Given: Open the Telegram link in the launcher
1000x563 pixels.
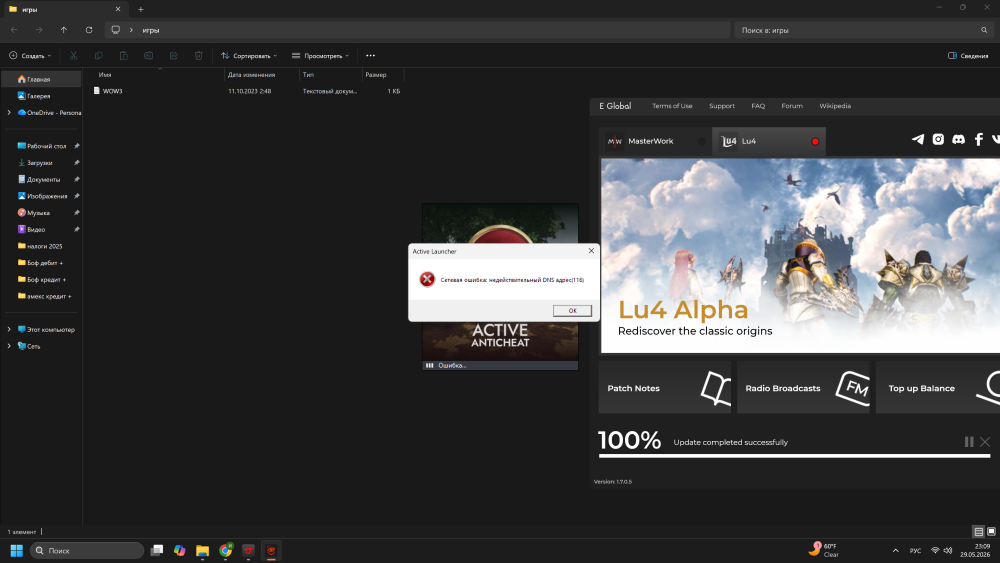Looking at the screenshot, I should click(918, 139).
